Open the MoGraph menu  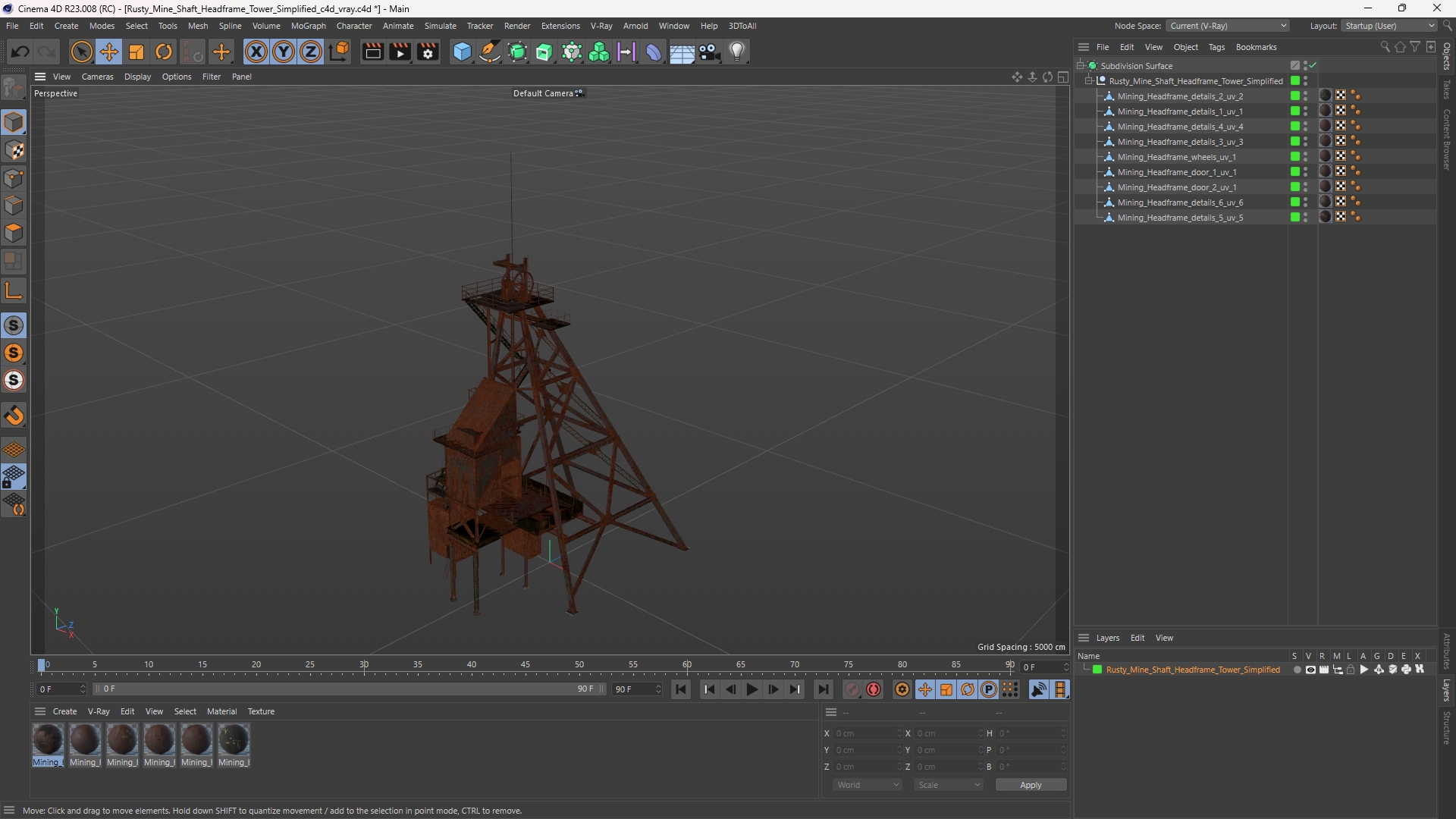pos(308,26)
